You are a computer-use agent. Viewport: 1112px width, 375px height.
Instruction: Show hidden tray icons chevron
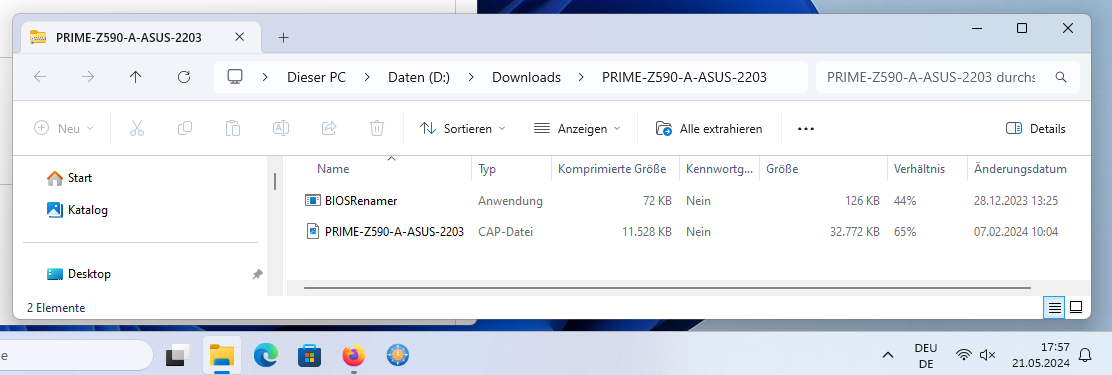887,354
